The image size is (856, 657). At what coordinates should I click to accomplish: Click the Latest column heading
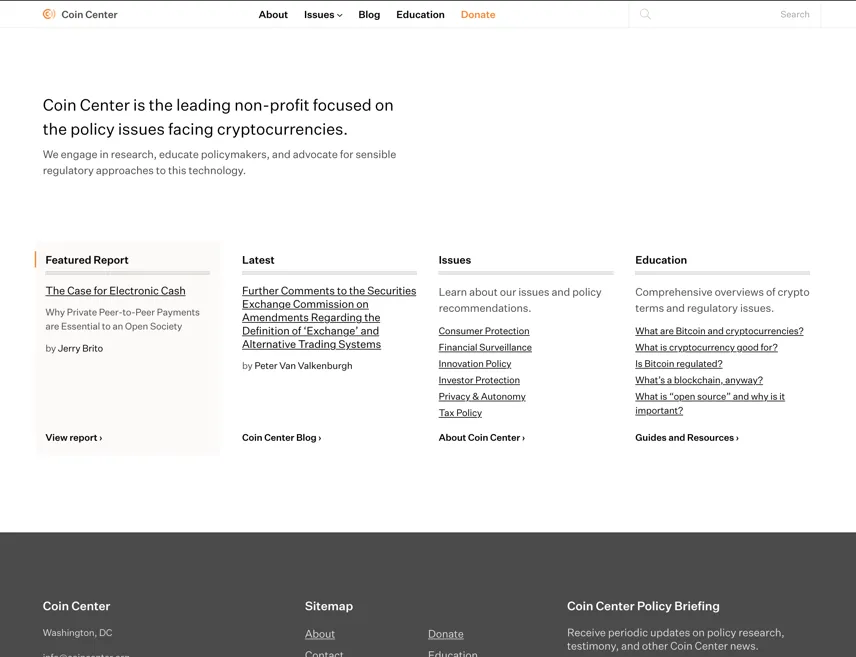(258, 260)
